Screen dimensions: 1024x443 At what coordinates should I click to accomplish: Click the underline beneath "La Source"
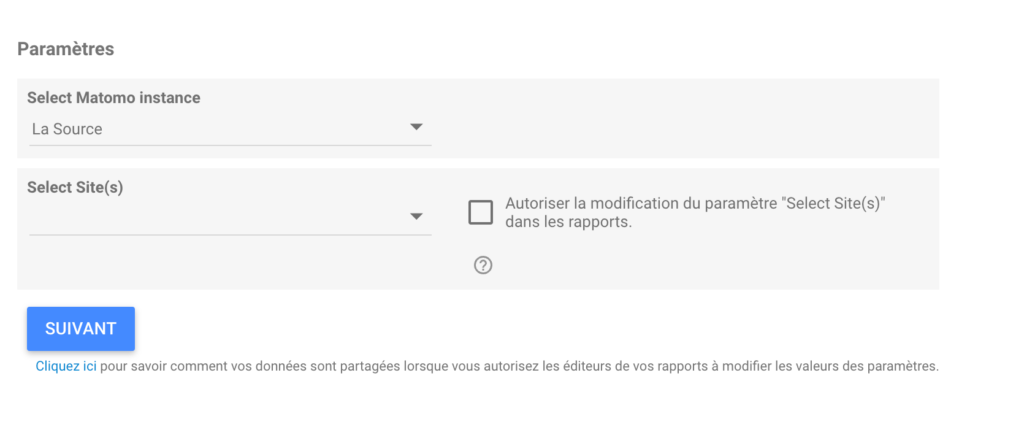(230, 145)
